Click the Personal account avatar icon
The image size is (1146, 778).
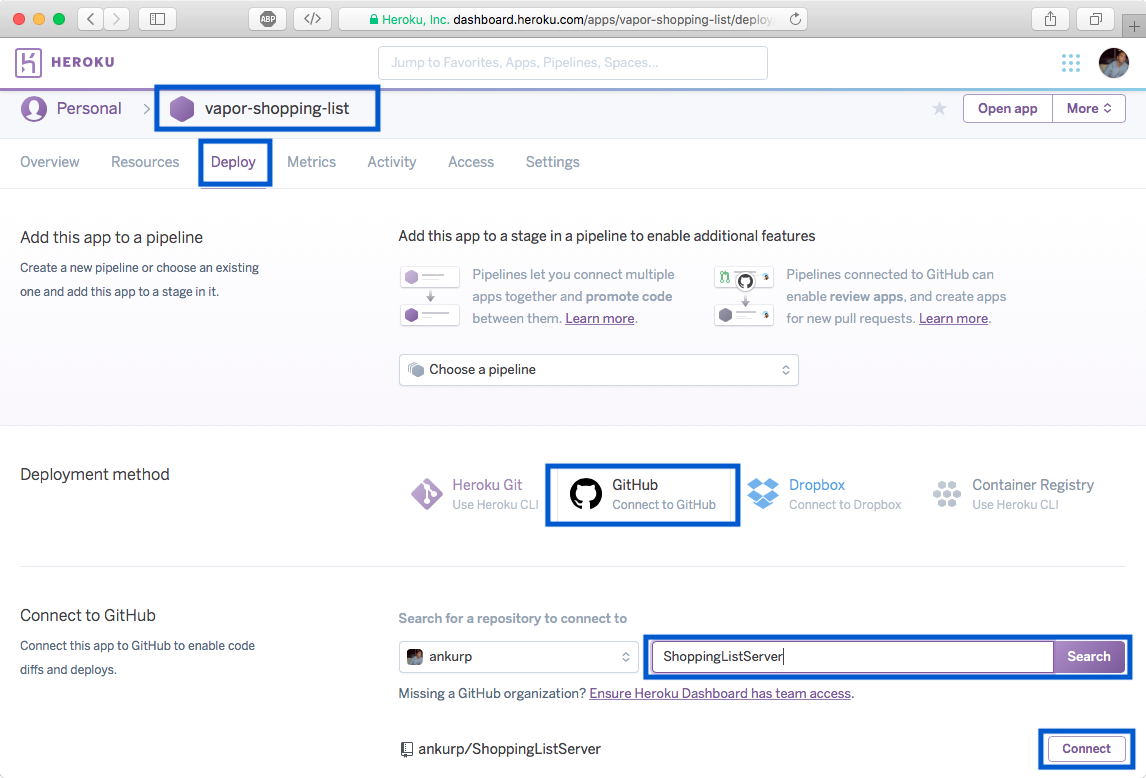(x=34, y=109)
